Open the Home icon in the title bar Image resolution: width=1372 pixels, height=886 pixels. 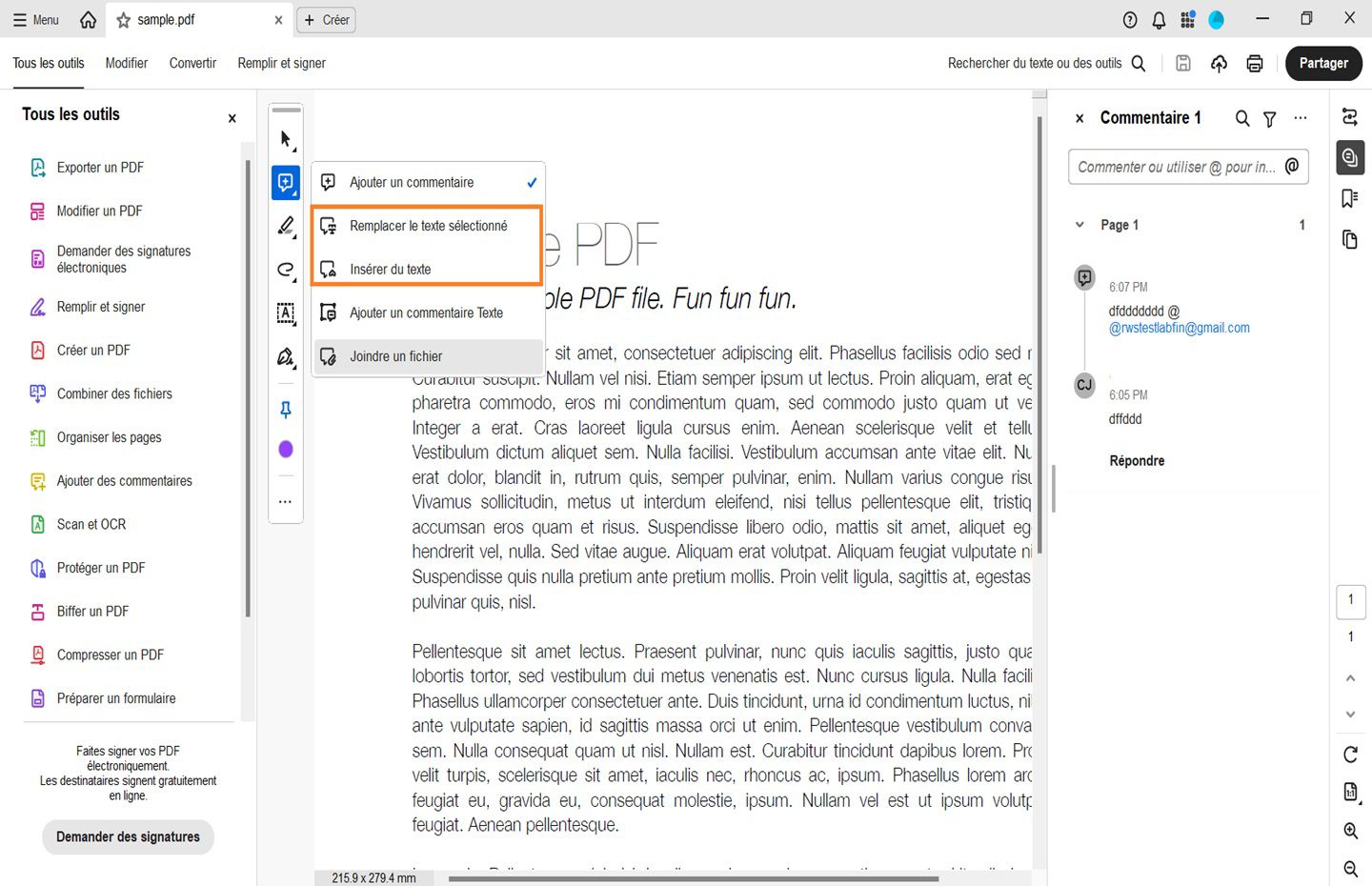[88, 19]
